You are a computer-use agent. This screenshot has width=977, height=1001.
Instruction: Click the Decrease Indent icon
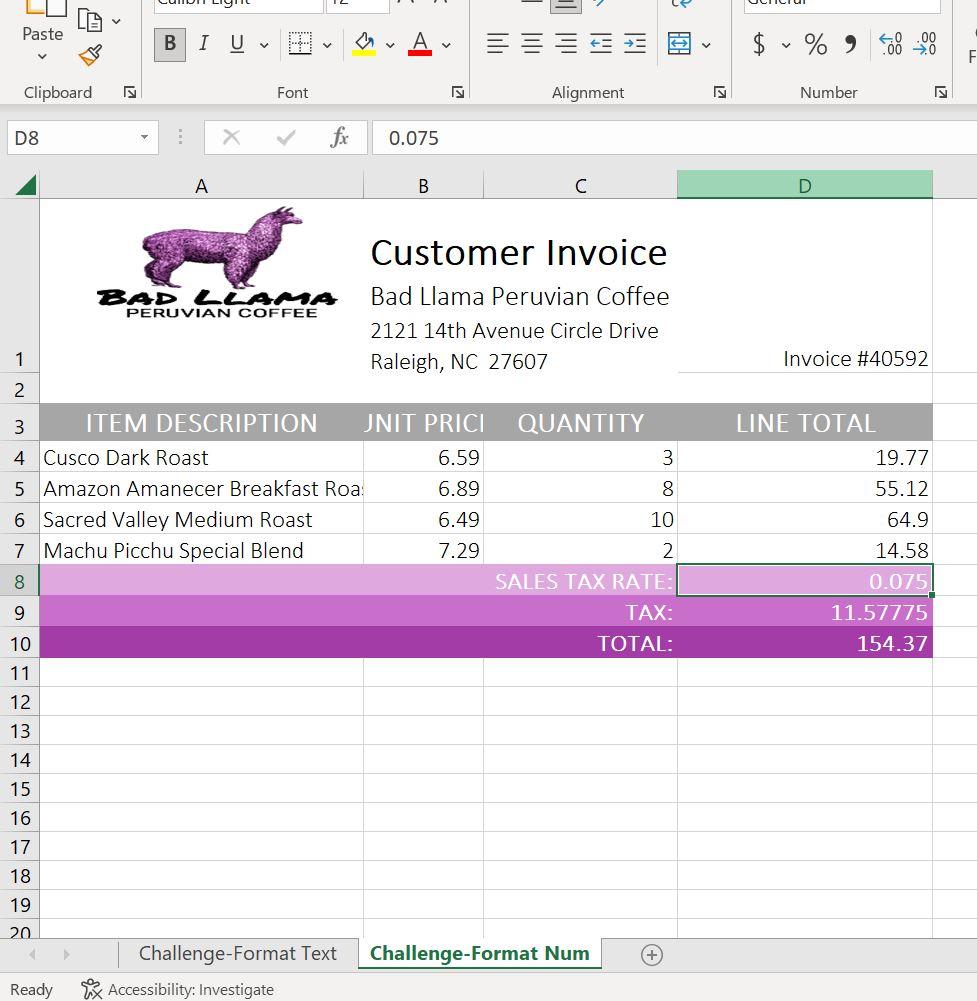(600, 44)
